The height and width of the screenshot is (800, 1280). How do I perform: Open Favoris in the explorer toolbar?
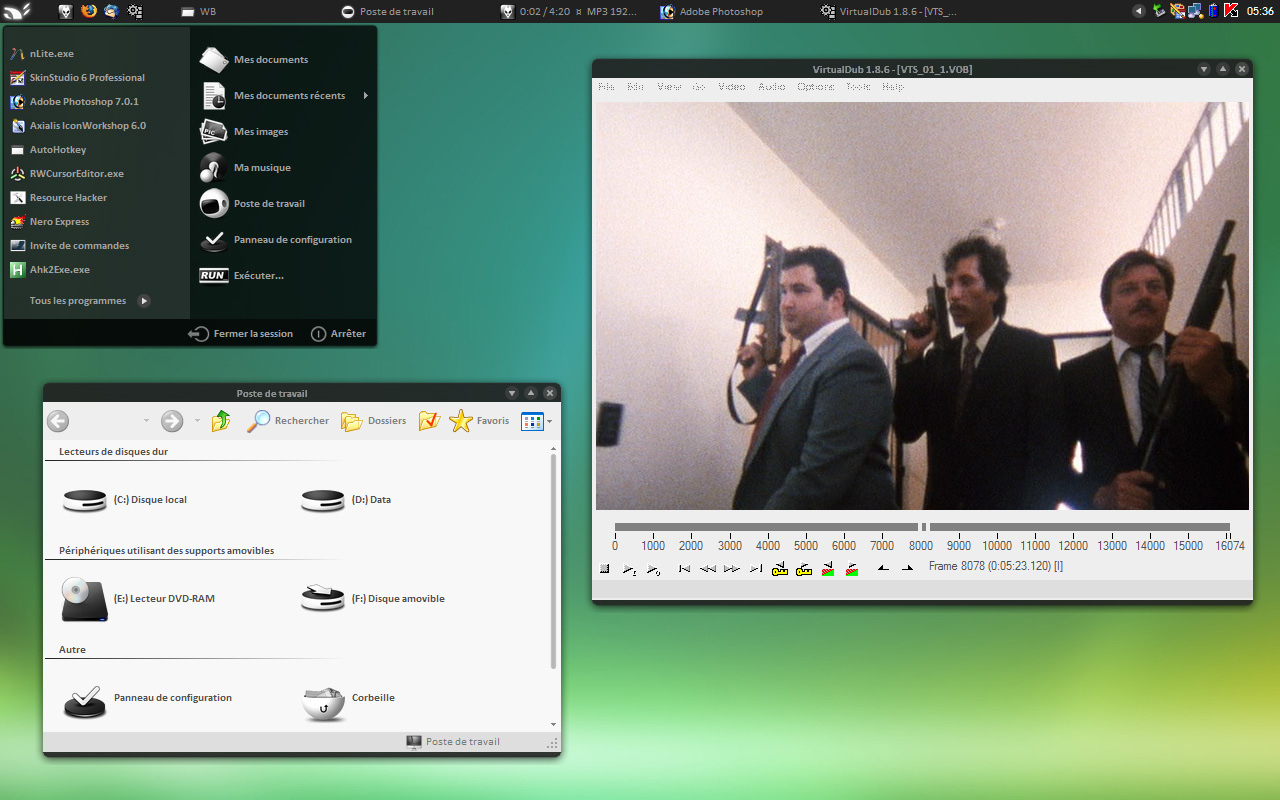(480, 421)
